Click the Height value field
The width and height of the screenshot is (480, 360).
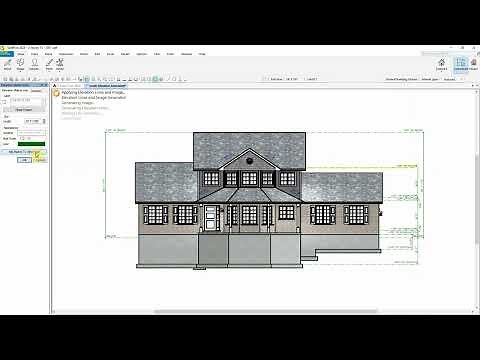pyautogui.click(x=33, y=121)
